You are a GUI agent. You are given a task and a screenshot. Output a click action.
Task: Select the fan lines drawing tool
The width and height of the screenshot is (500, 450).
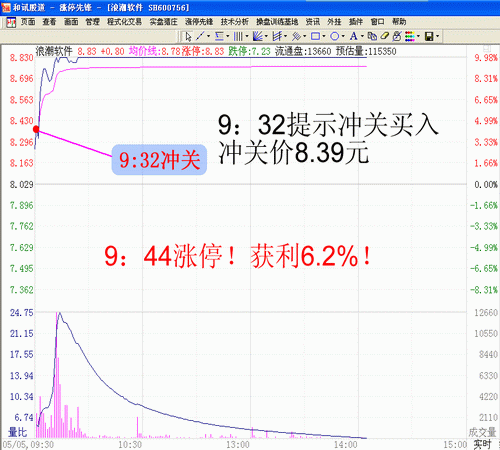click(257, 36)
